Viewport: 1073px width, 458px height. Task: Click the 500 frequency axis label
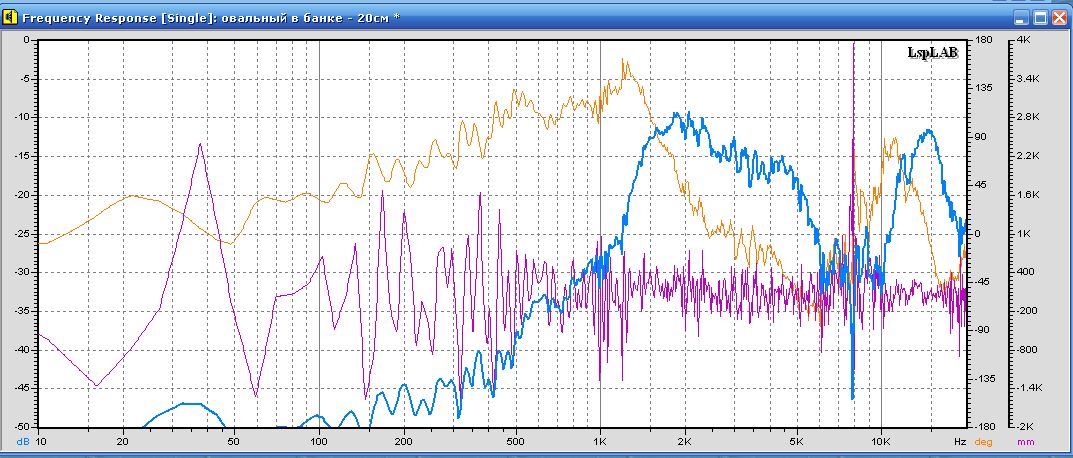pos(515,442)
